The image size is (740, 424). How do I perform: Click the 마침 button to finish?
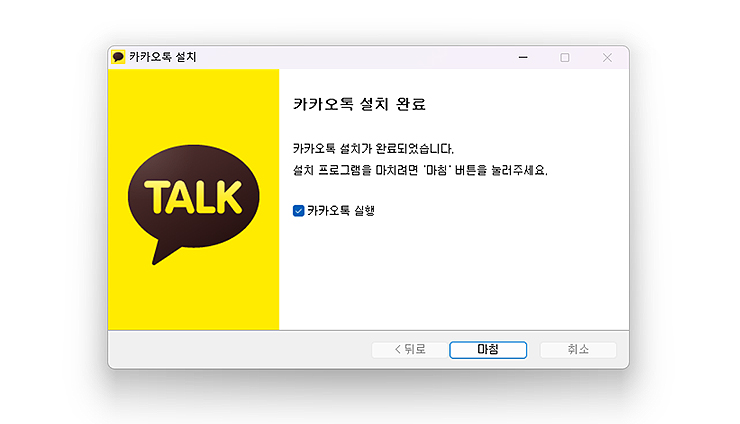click(488, 350)
